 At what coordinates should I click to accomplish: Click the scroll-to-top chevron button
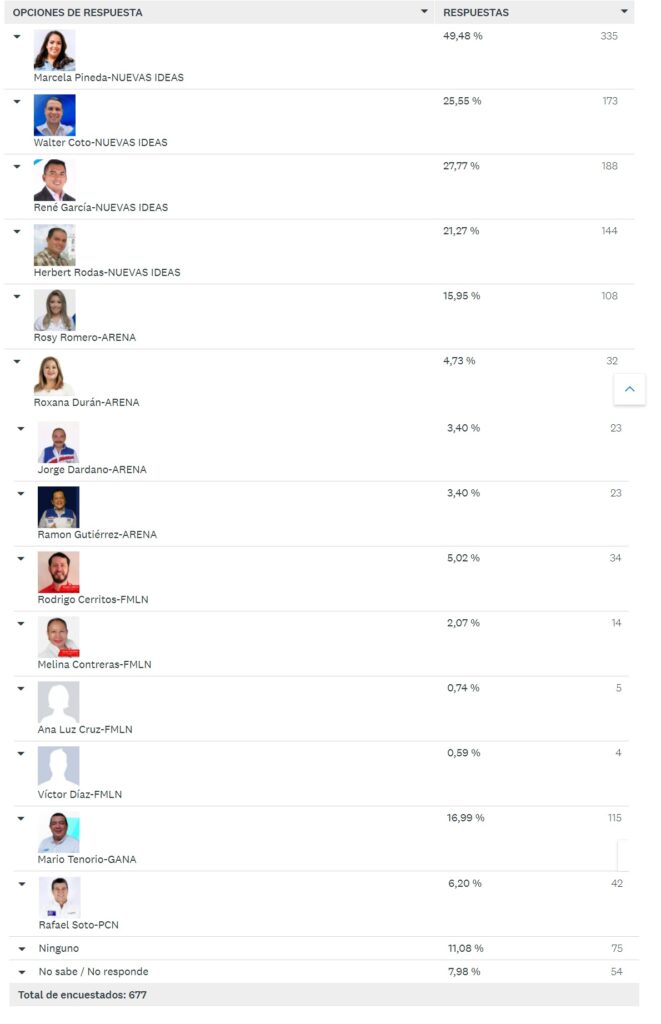coord(629,389)
